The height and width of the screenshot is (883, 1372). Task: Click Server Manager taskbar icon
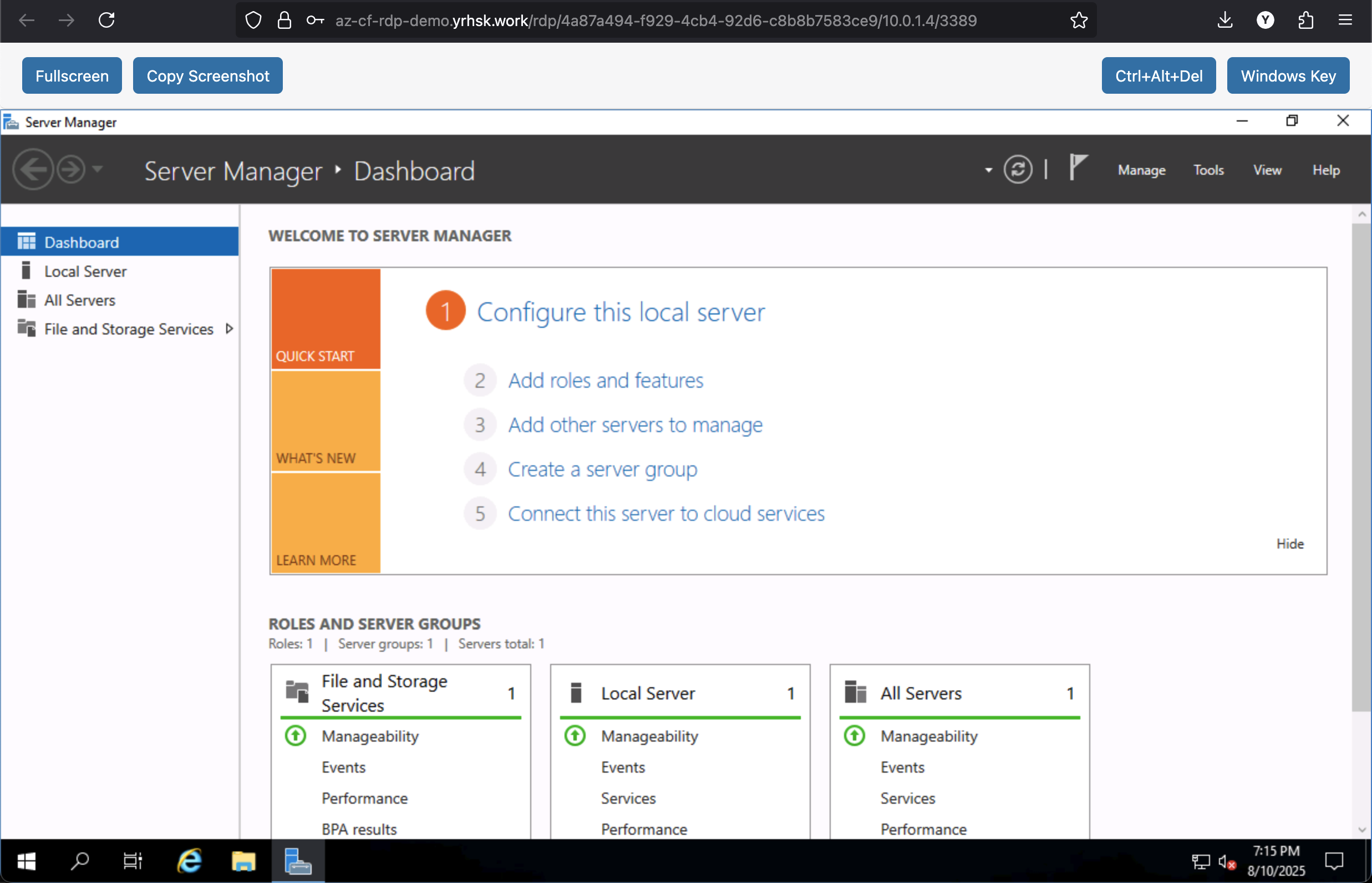click(298, 861)
